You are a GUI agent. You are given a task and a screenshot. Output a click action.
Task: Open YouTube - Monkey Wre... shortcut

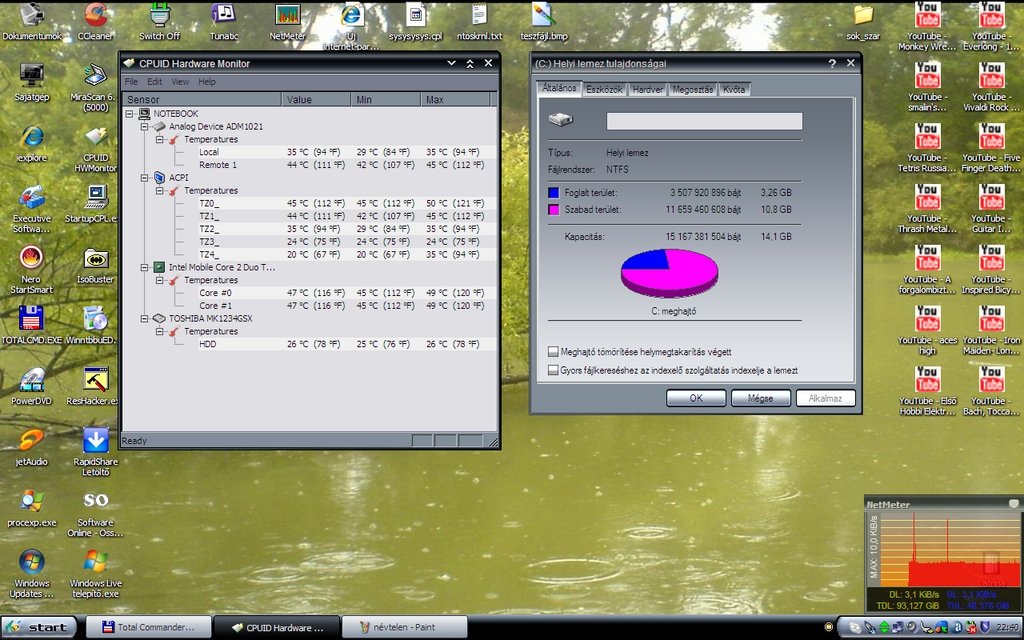[927, 26]
